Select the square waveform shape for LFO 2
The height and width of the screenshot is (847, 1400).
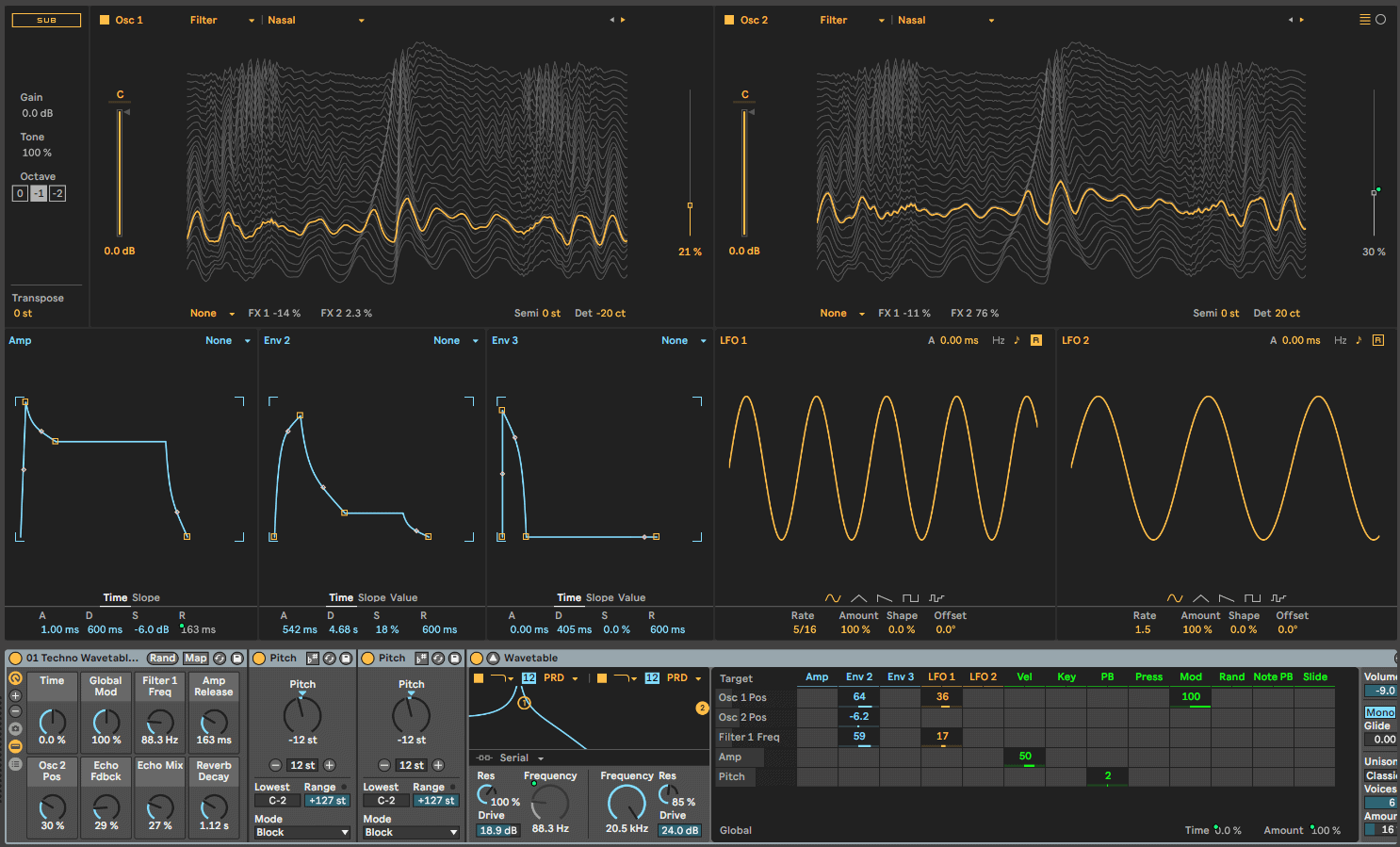click(x=1252, y=598)
